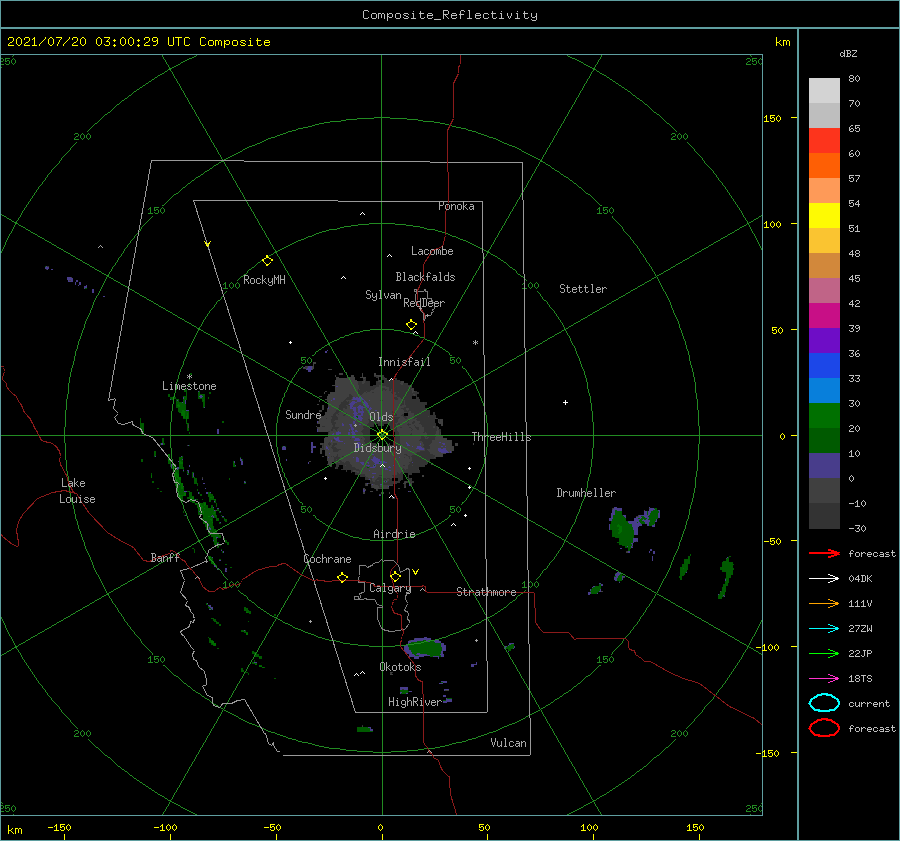Screen dimensions: 900x841
Task: Click the Innisfail city label
Action: pyautogui.click(x=404, y=362)
